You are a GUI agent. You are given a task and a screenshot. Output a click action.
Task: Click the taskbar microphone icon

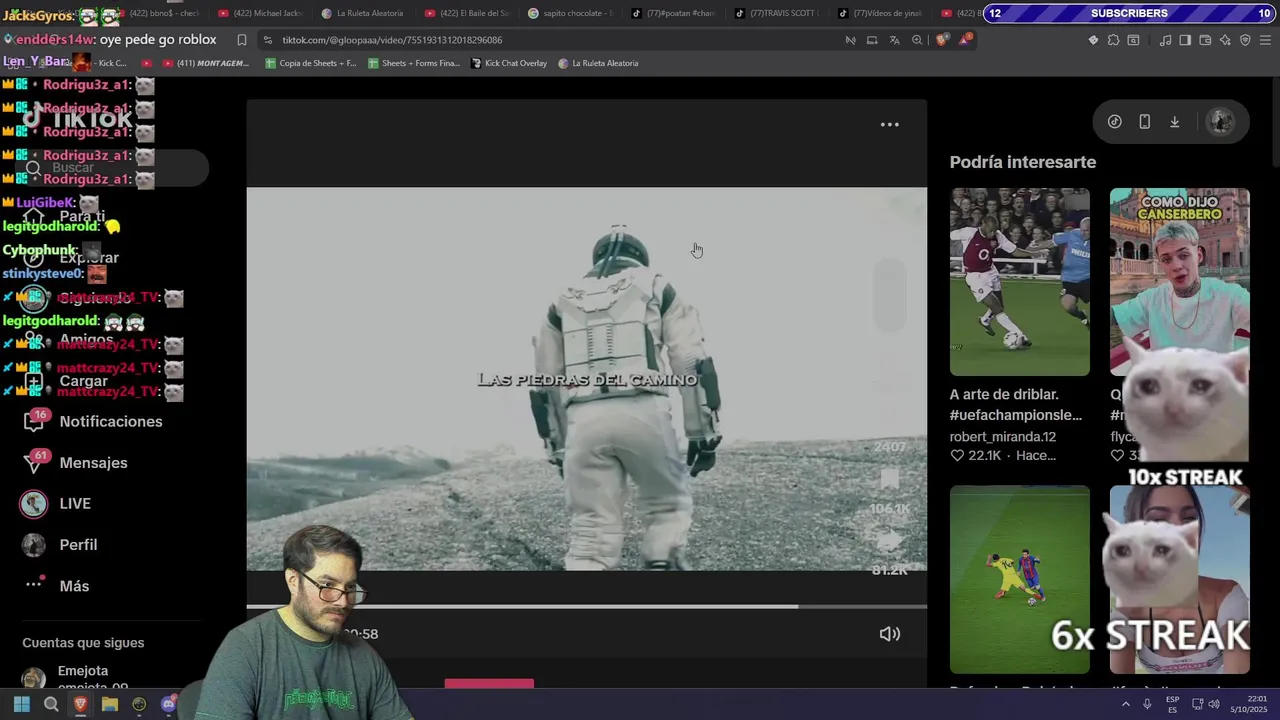click(x=1147, y=704)
